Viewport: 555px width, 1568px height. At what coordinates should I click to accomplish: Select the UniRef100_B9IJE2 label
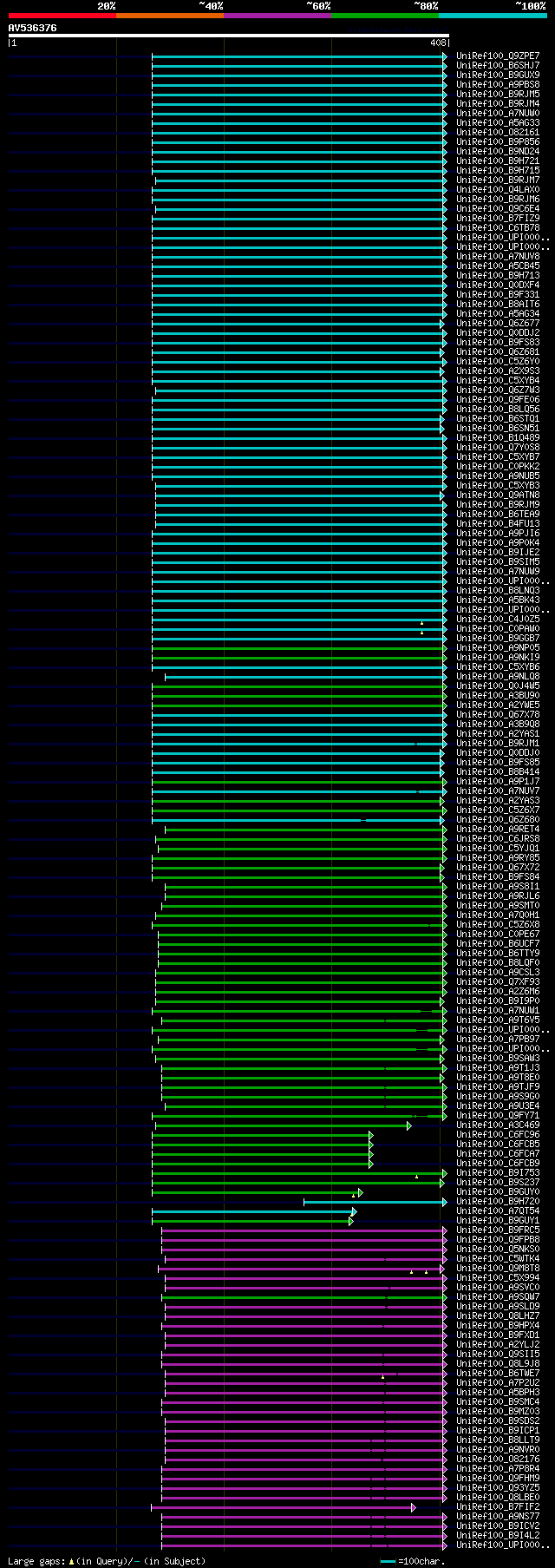[x=498, y=552]
